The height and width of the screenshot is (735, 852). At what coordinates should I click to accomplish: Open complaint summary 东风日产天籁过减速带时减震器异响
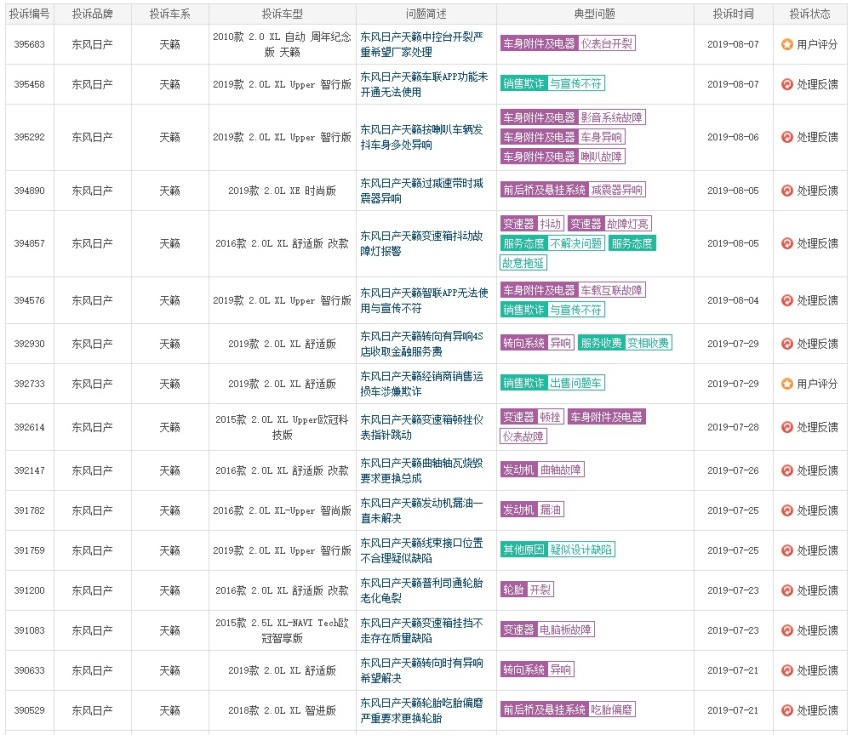click(x=422, y=191)
